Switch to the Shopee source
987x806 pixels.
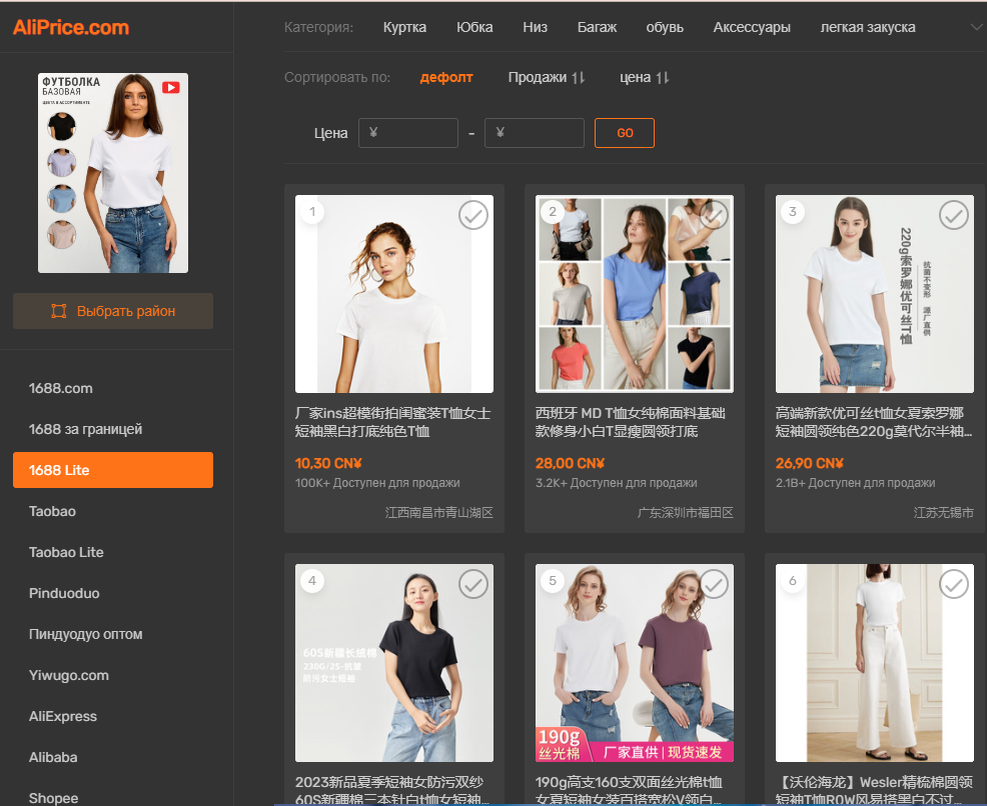[54, 797]
